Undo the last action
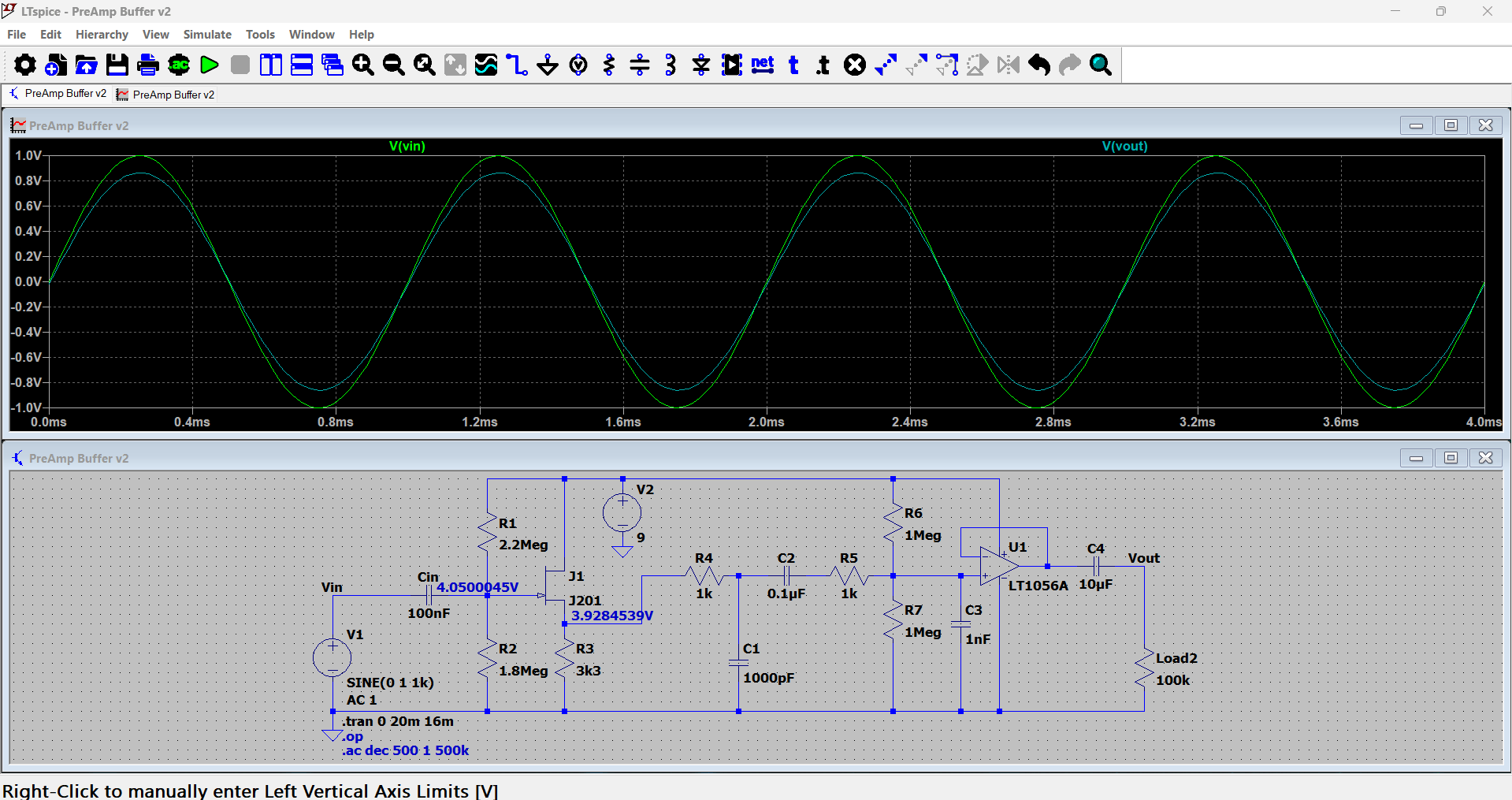1512x800 pixels. (x=1039, y=65)
